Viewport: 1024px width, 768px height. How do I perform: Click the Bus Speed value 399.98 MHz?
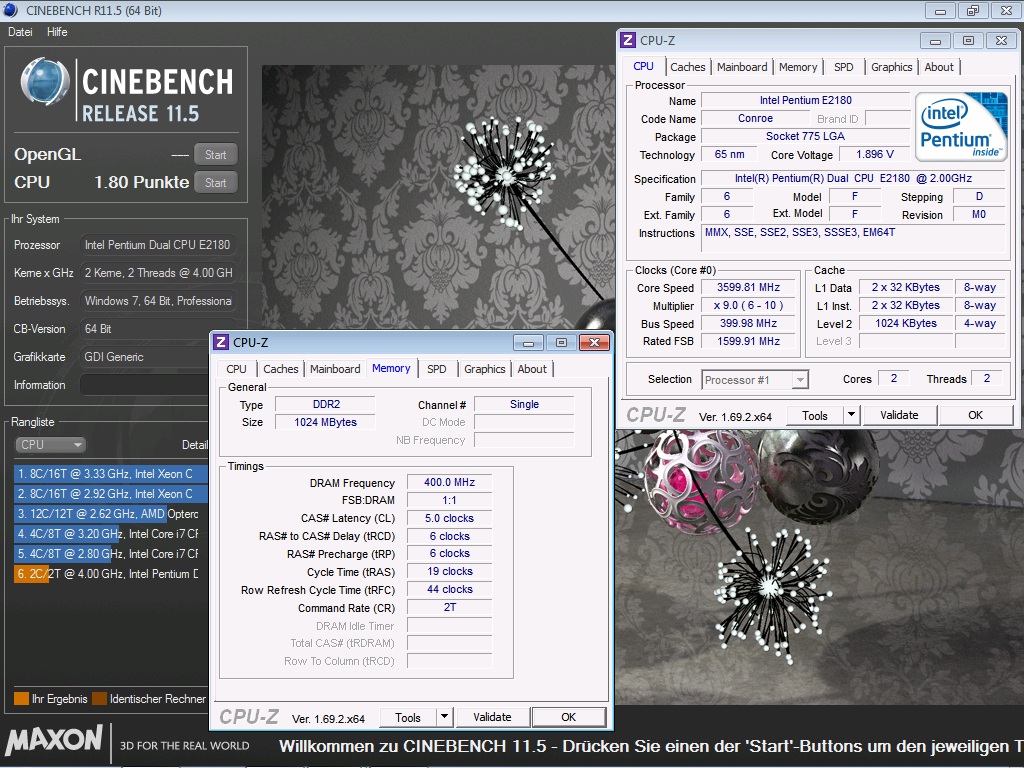point(749,323)
